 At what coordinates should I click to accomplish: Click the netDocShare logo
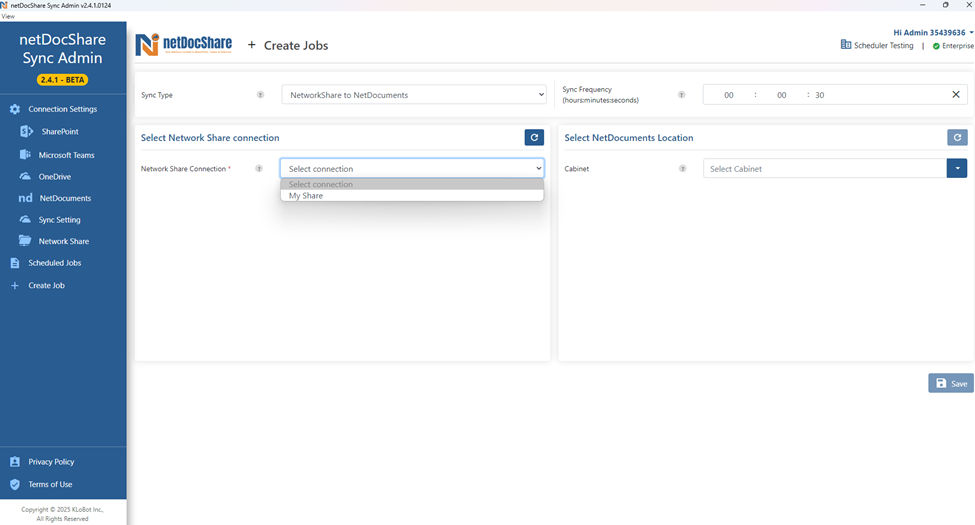point(184,45)
